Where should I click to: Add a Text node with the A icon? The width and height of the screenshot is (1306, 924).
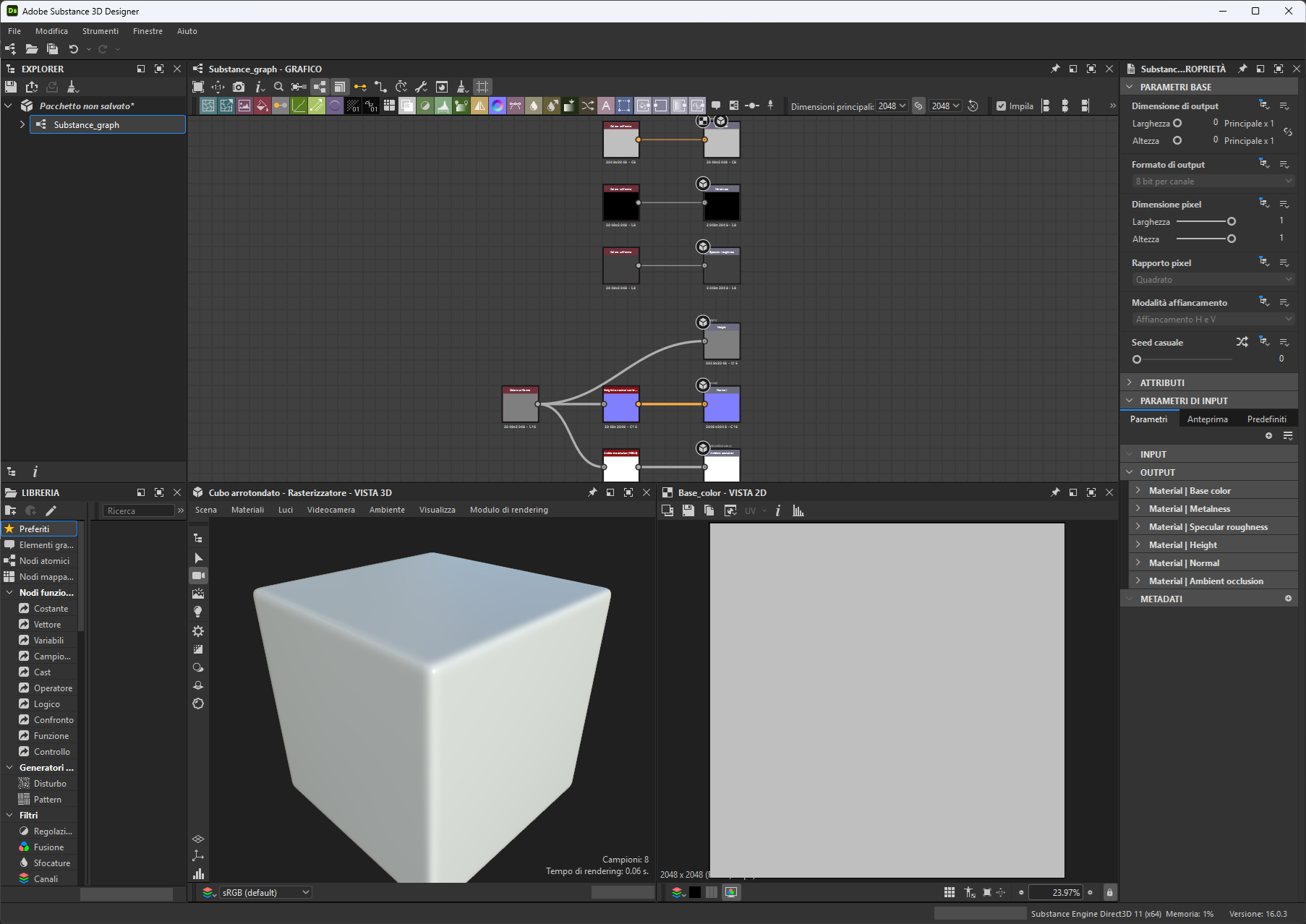606,106
